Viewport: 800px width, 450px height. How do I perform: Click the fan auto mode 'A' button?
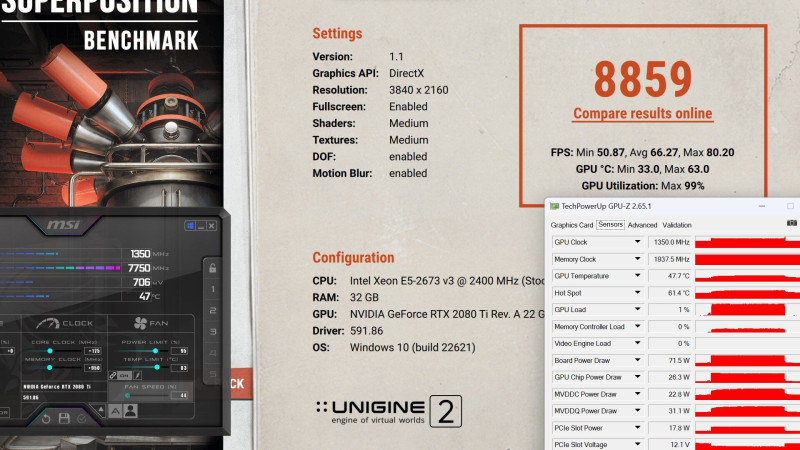click(115, 411)
